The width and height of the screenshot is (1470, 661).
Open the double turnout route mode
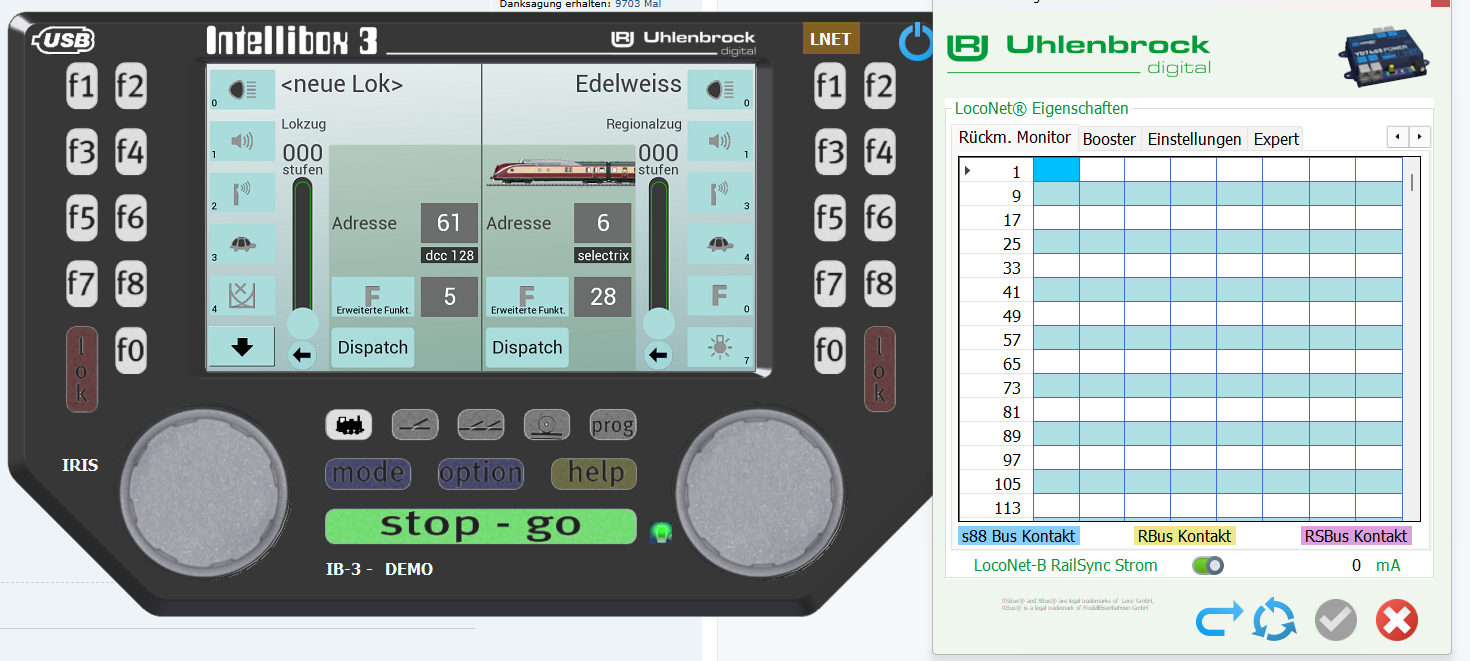click(x=481, y=425)
